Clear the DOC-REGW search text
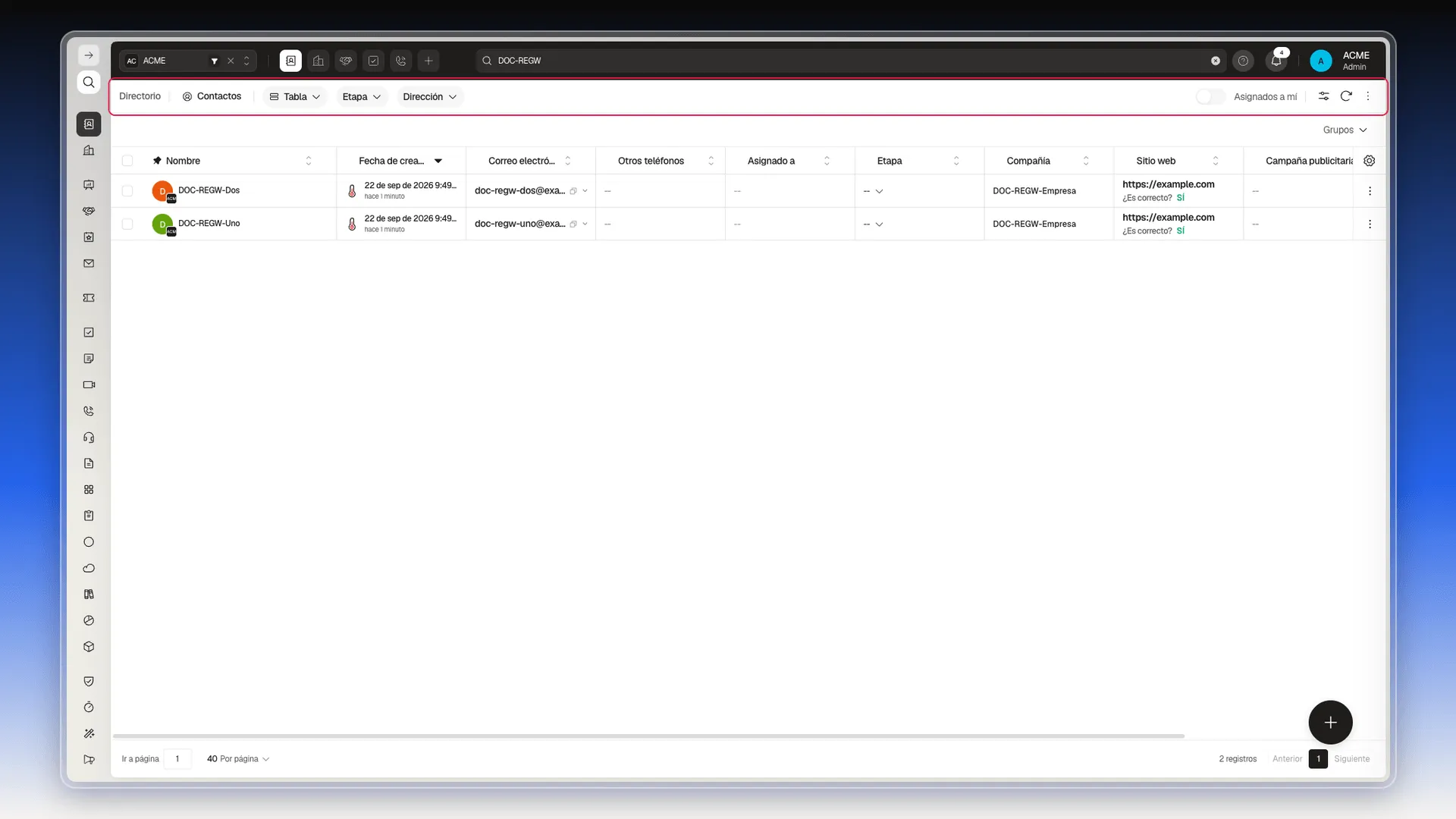The image size is (1456, 819). [x=1216, y=61]
